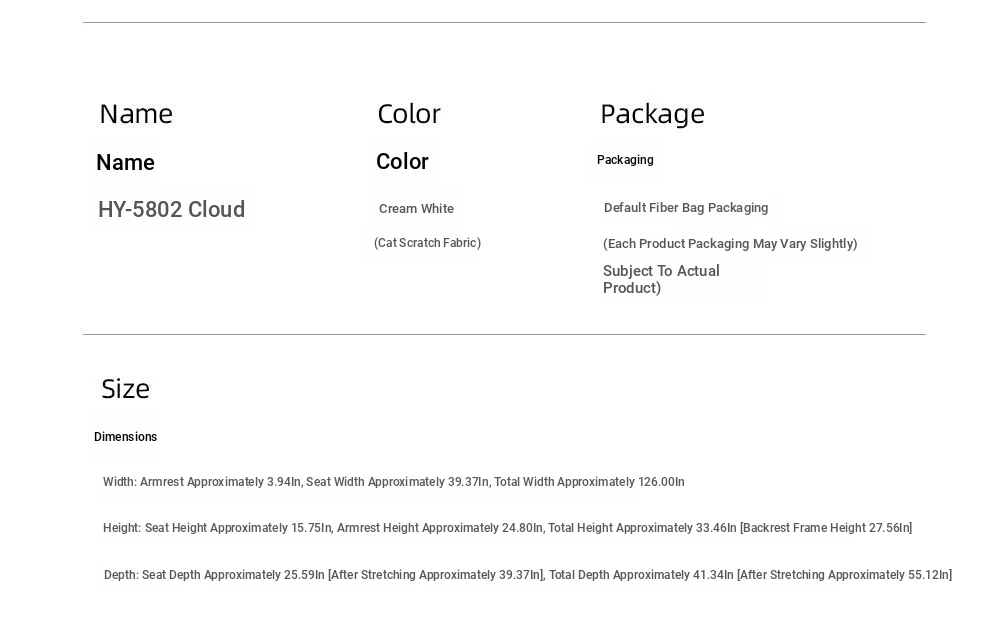Click the bold Name subheading

point(126,162)
